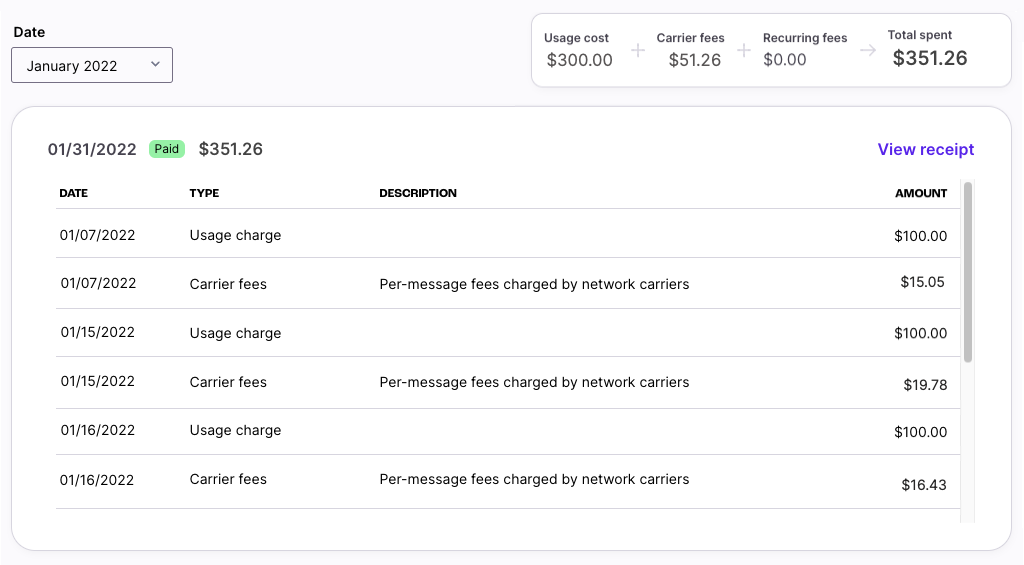Select the 01/07/2022 Usage charge row

(507, 236)
